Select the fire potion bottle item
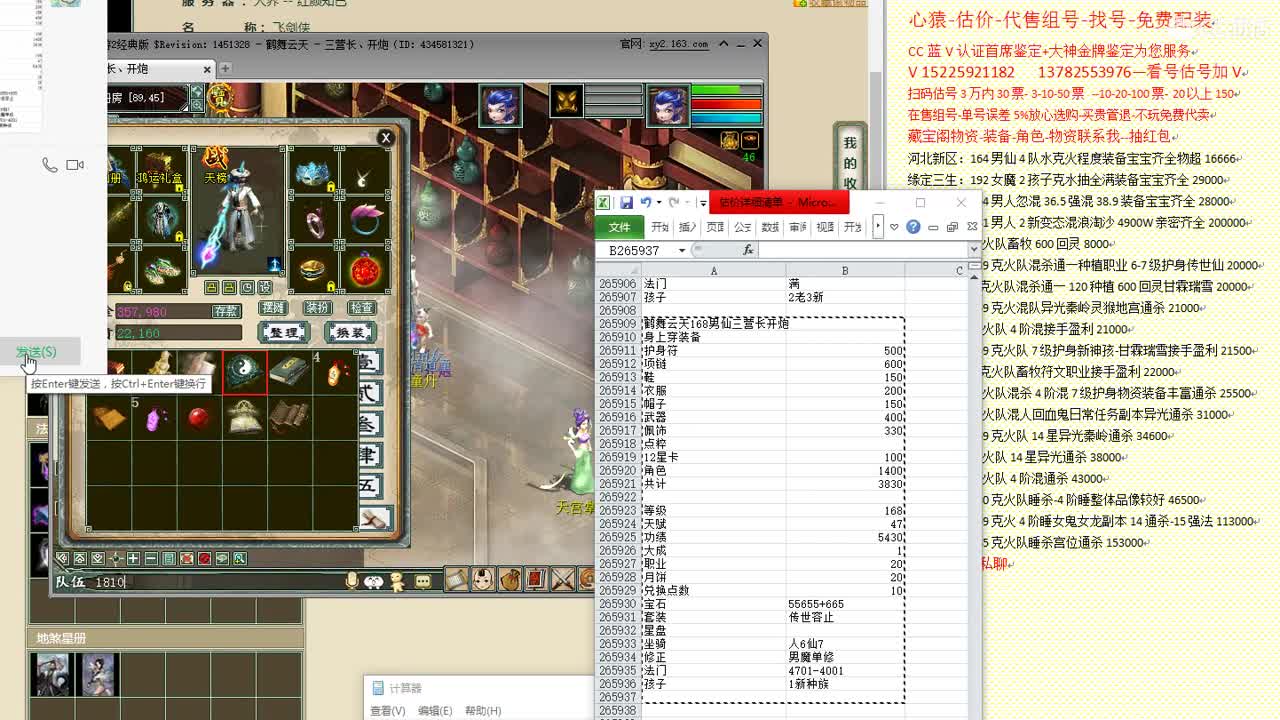This screenshot has height=720, width=1280. 335,372
